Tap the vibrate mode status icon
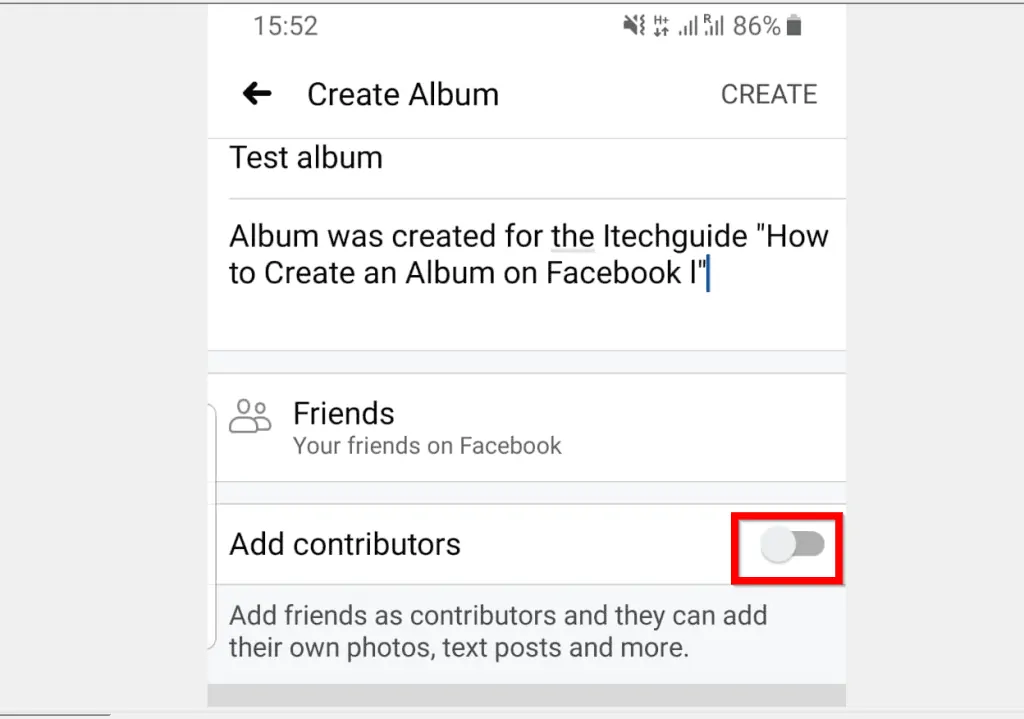Screen dimensions: 1024x719 tap(634, 26)
